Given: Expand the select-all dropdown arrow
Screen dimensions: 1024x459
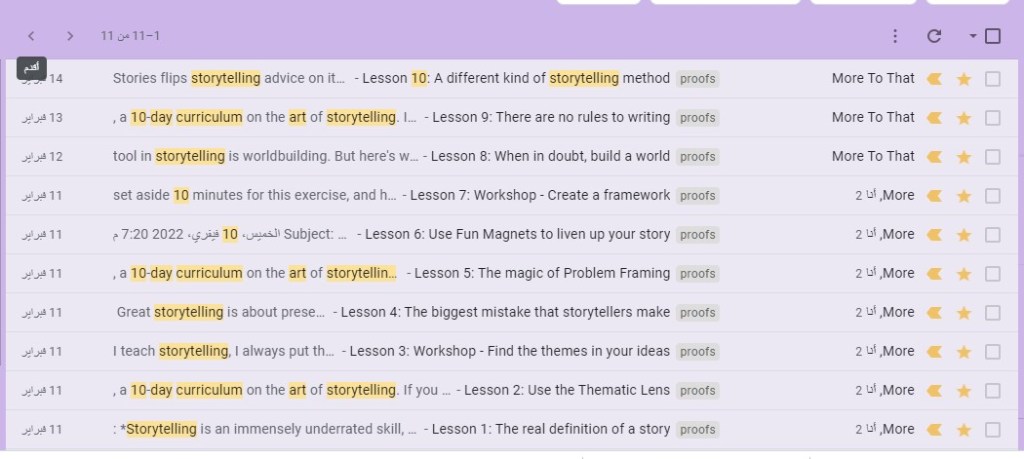Looking at the screenshot, I should (973, 37).
